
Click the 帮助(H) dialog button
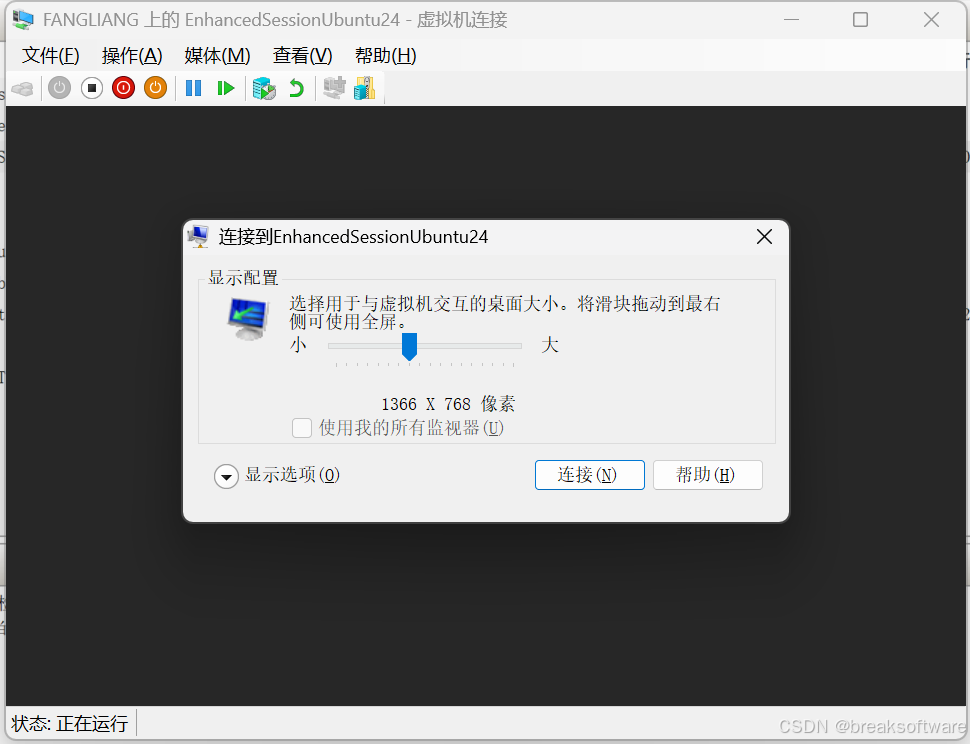click(x=708, y=475)
